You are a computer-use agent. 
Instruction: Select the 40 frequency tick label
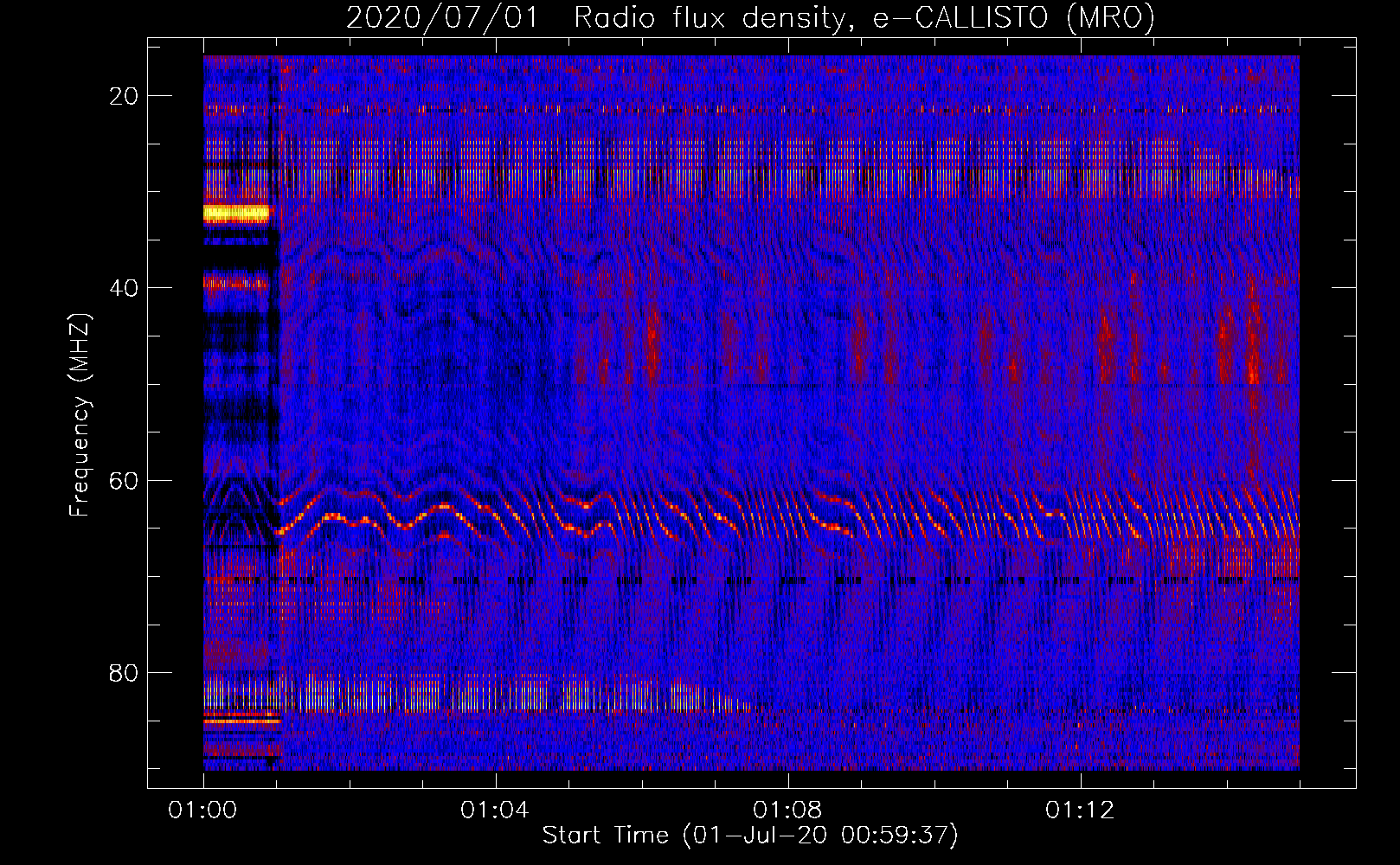click(x=125, y=288)
